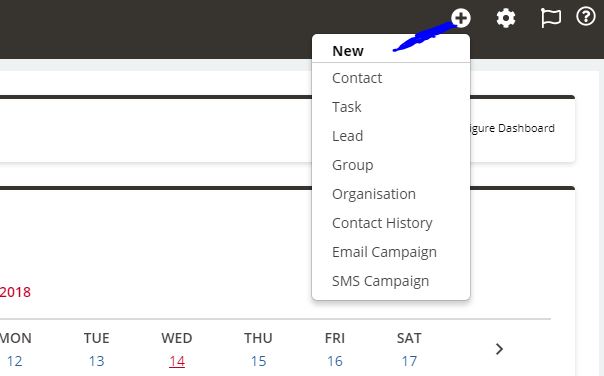
Task: Open the Configure Dashboard link
Action: [513, 128]
